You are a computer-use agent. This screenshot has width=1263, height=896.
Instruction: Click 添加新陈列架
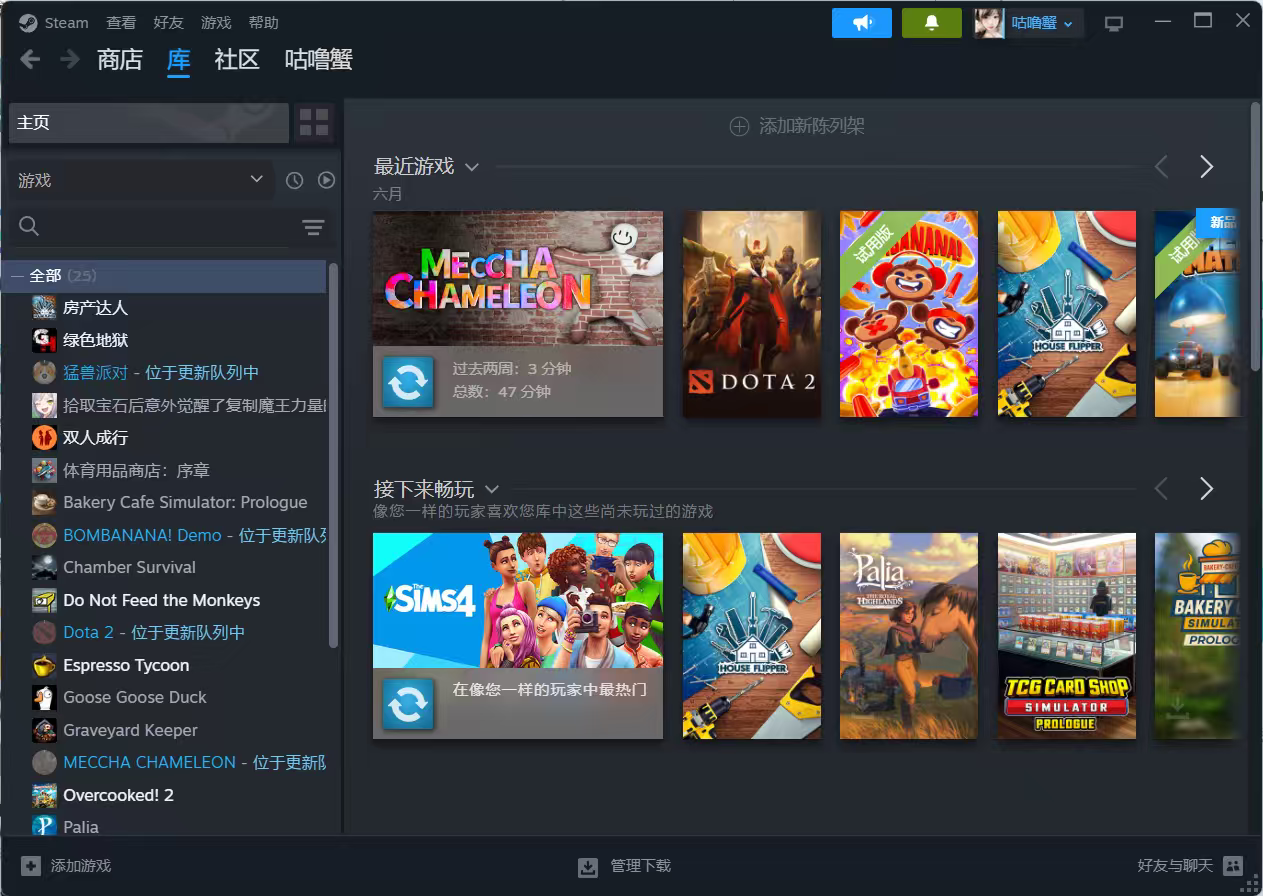(797, 126)
